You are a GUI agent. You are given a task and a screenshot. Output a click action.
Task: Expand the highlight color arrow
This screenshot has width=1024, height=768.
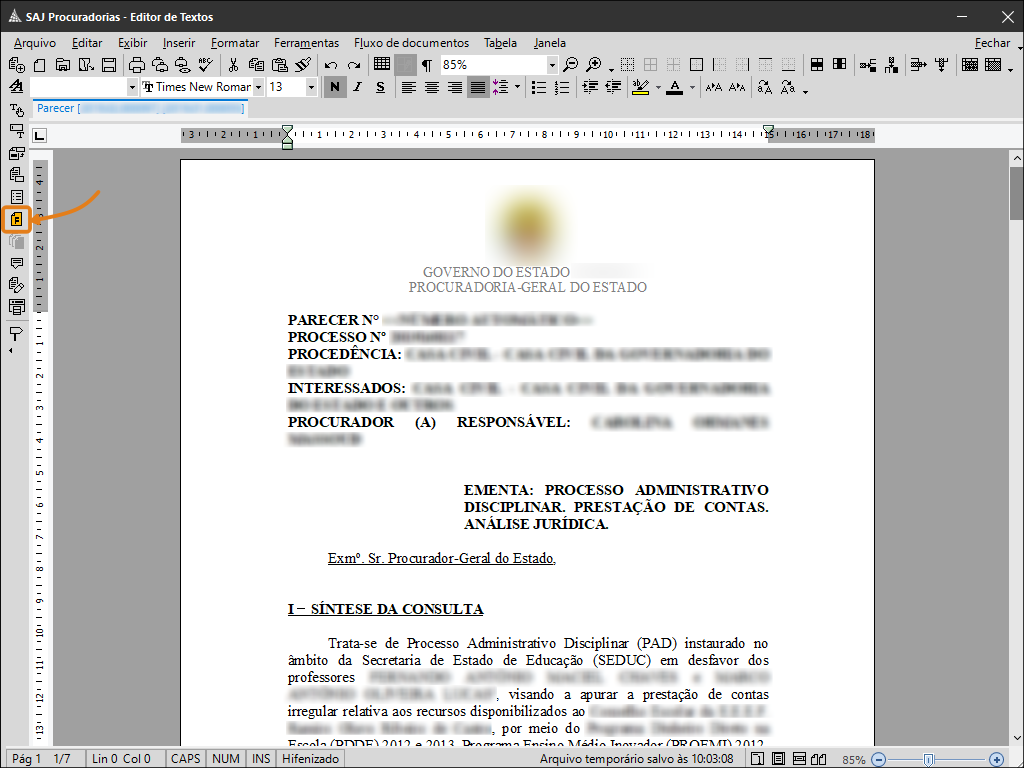pyautogui.click(x=658, y=87)
